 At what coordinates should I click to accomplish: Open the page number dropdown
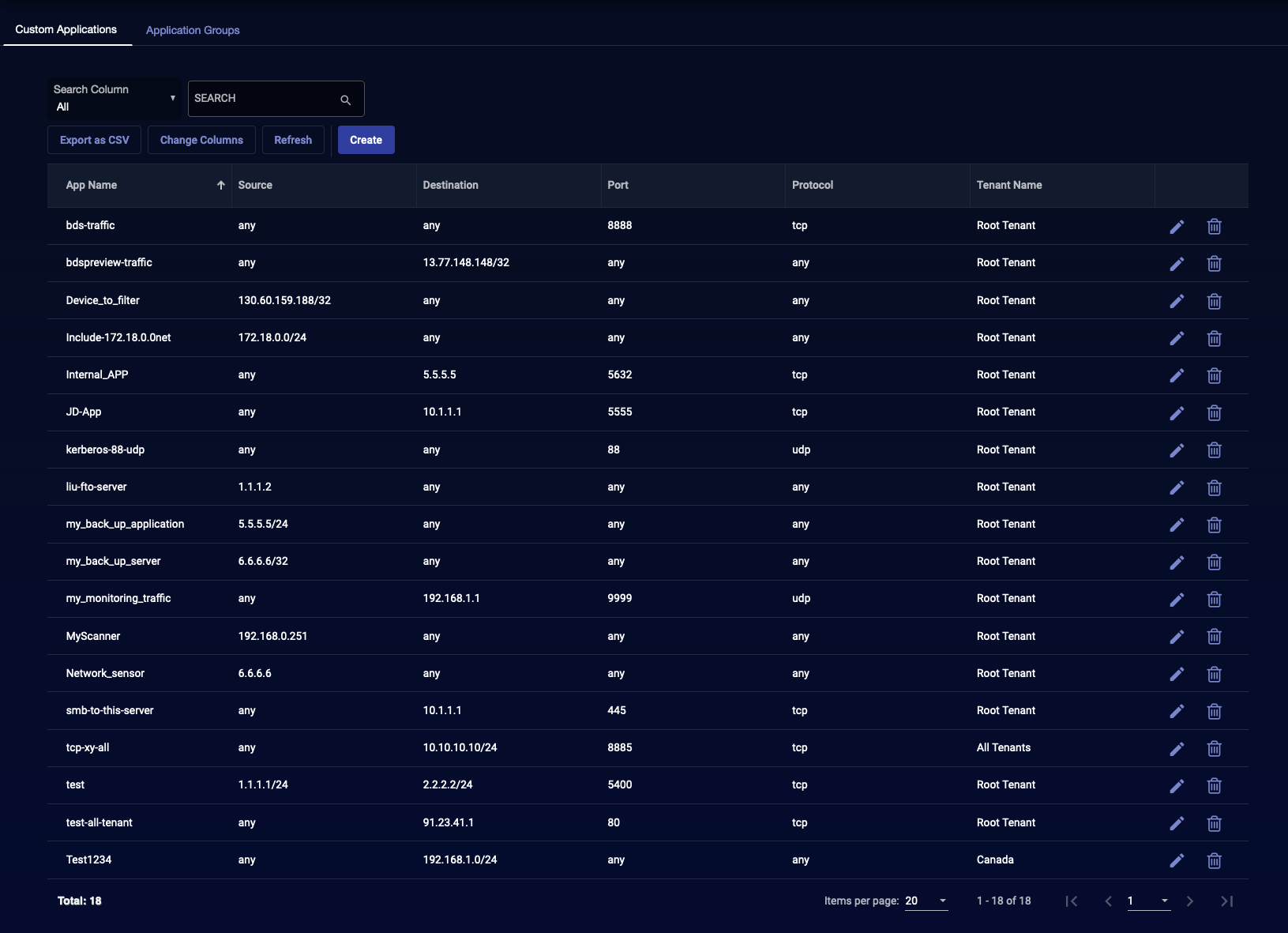pos(1148,901)
